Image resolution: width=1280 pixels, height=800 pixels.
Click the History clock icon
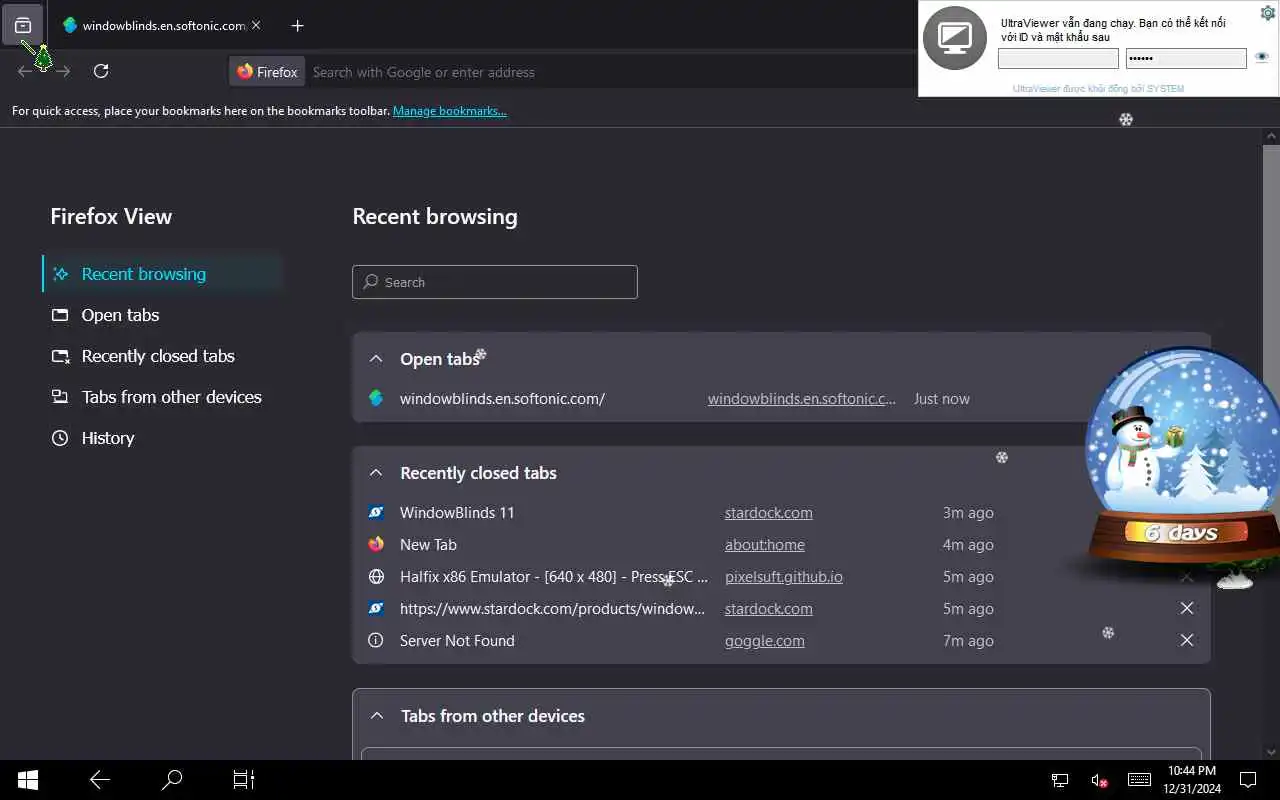(x=60, y=438)
